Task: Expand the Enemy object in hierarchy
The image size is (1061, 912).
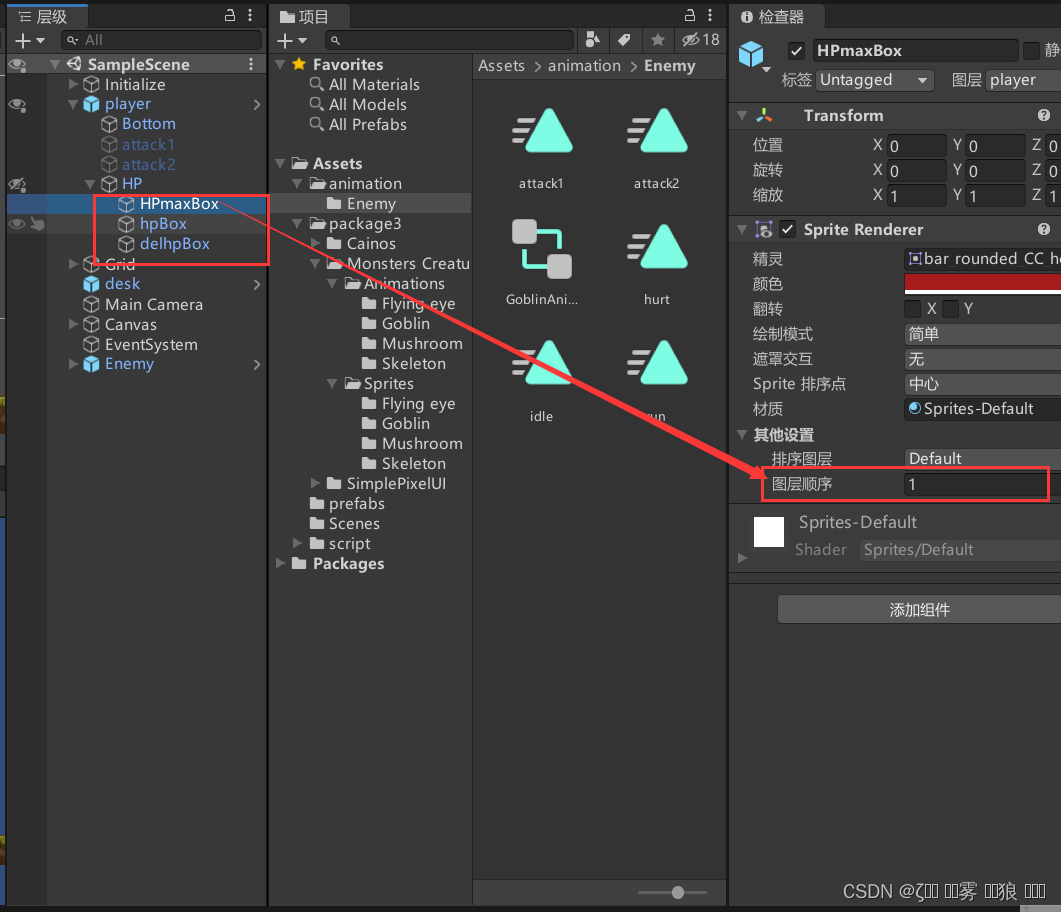Action: (x=73, y=364)
